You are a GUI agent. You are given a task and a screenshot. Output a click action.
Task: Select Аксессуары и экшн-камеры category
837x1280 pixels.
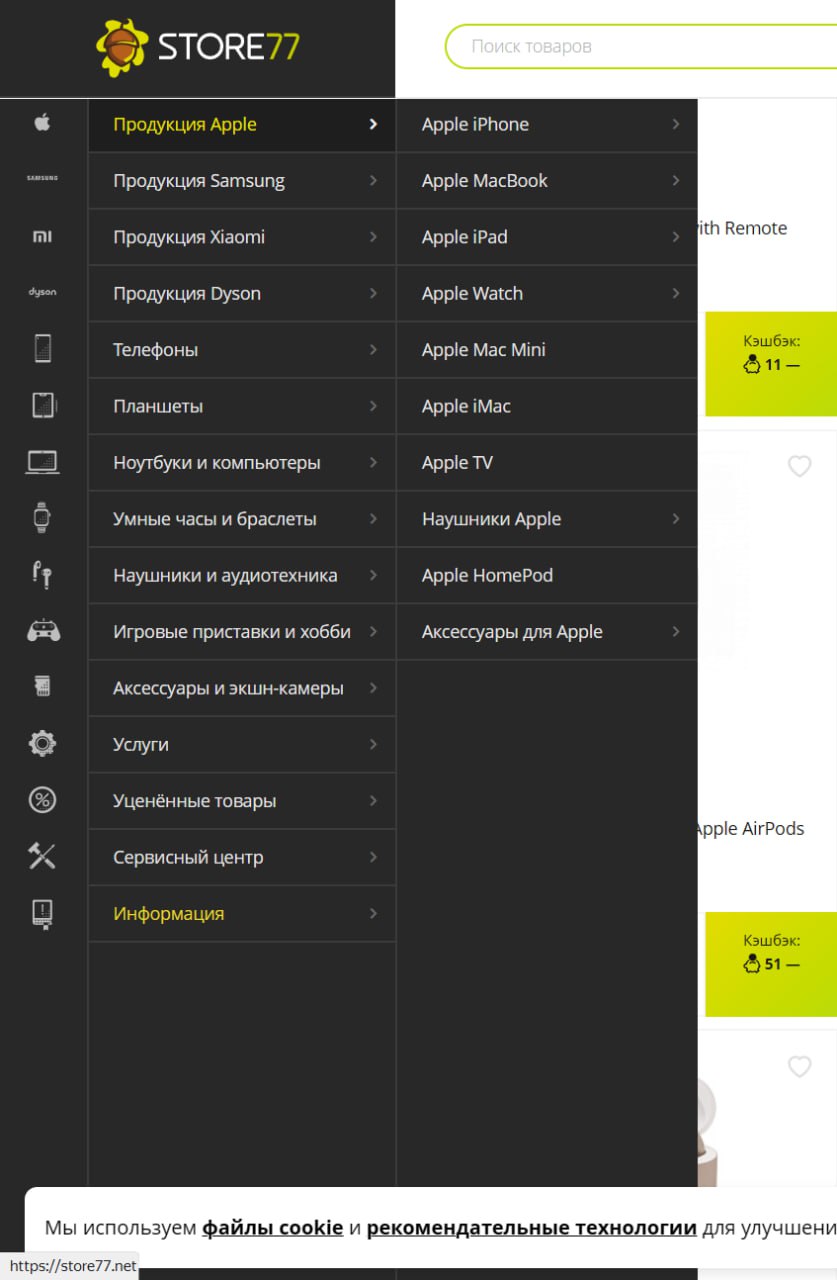click(x=242, y=688)
